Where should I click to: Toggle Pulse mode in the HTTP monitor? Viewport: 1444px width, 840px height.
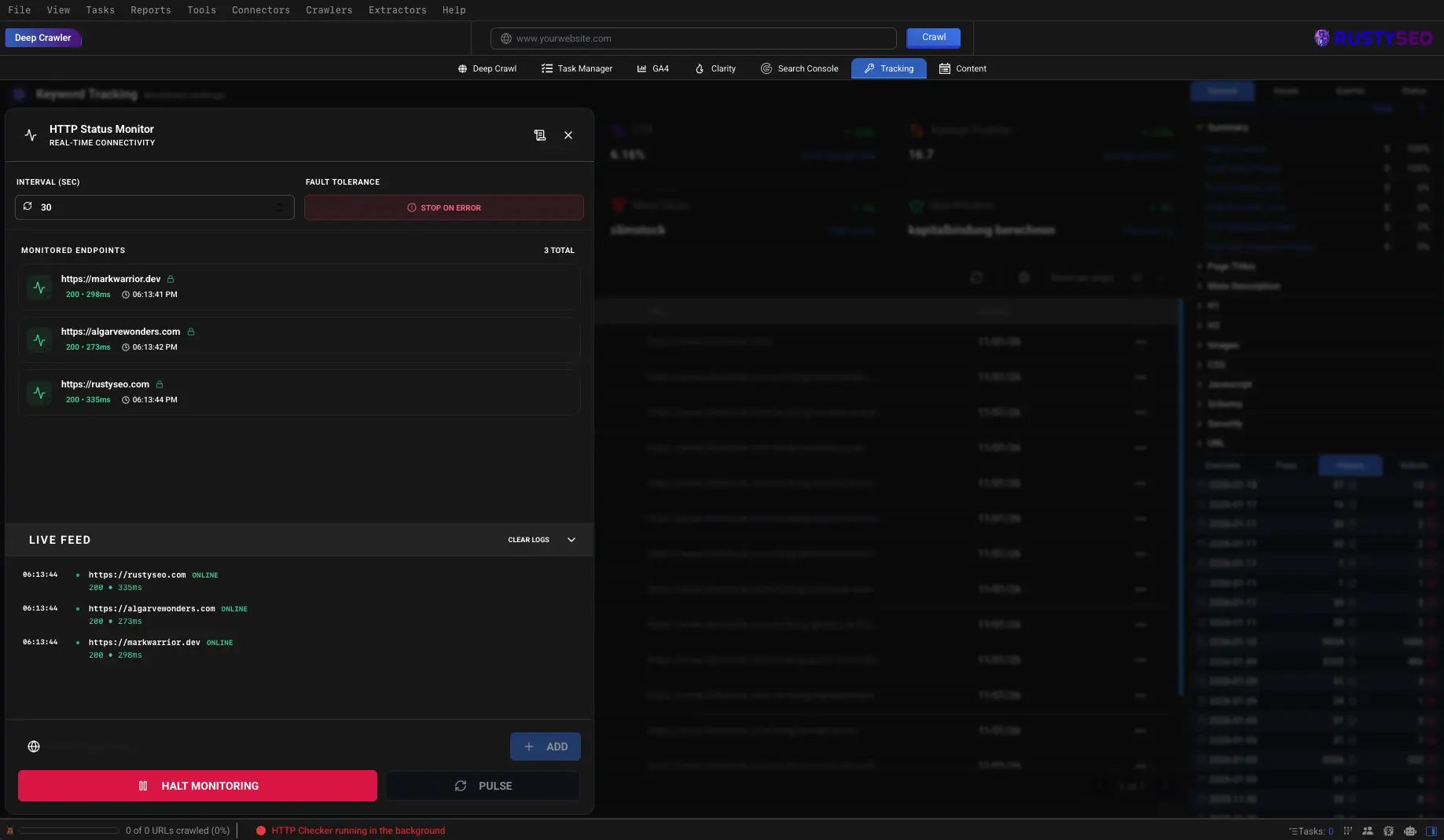click(482, 786)
